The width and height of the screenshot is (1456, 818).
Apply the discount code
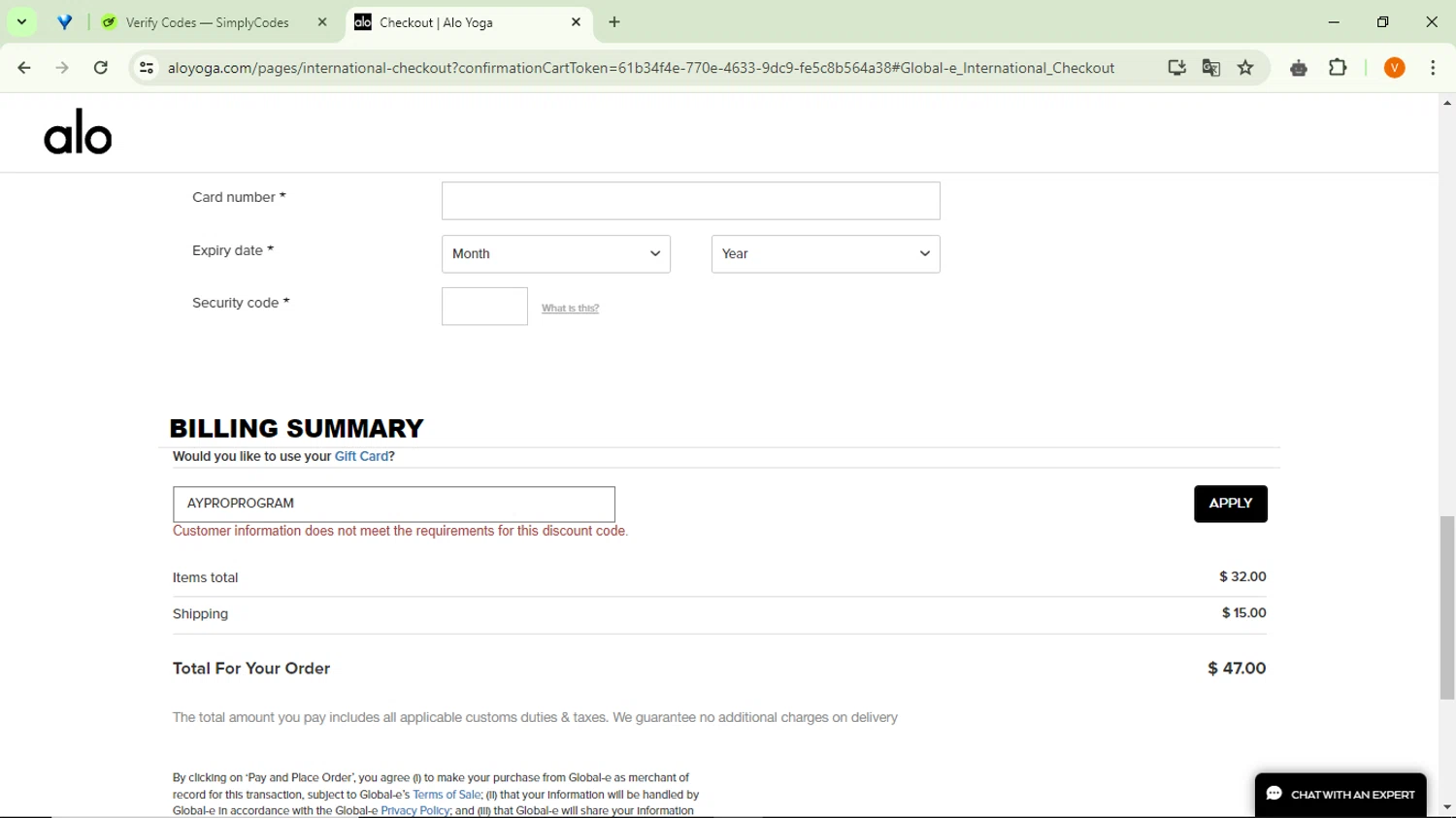(x=1230, y=504)
